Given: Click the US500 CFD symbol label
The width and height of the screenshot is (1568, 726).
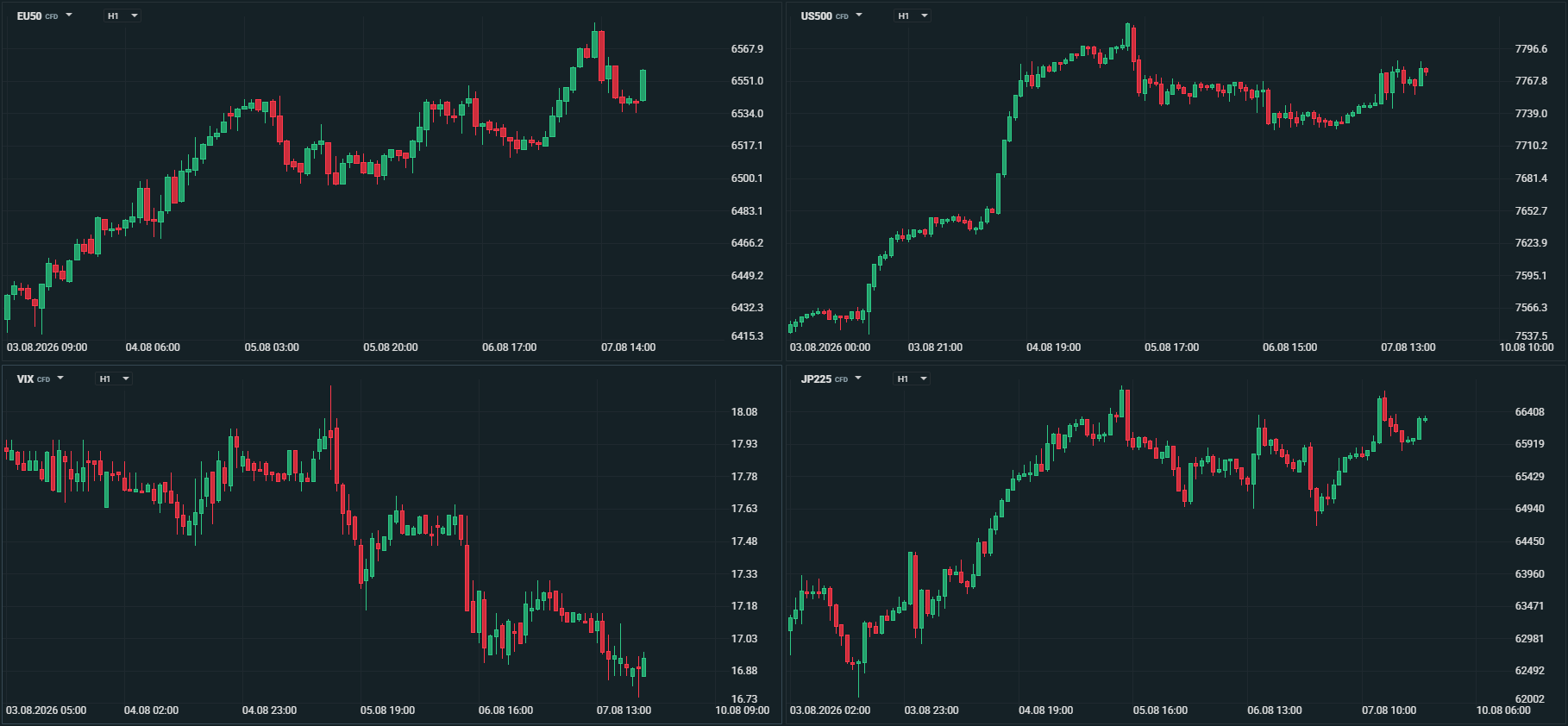Looking at the screenshot, I should click(825, 16).
